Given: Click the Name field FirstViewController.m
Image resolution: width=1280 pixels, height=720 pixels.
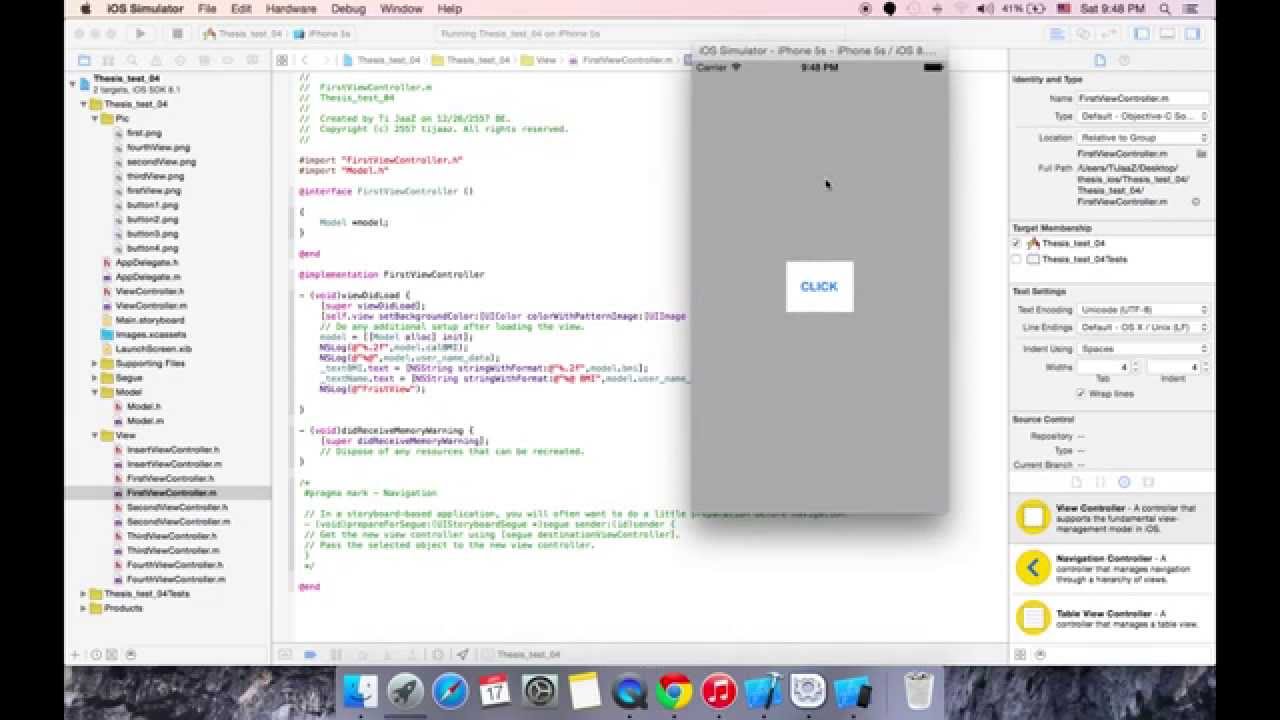Looking at the screenshot, I should coord(1143,99).
